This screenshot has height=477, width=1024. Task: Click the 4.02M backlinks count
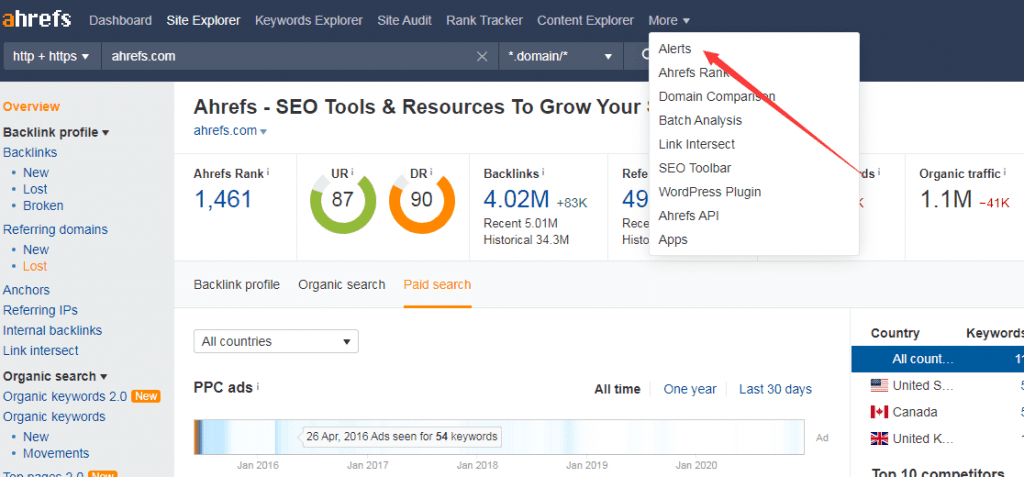(516, 199)
